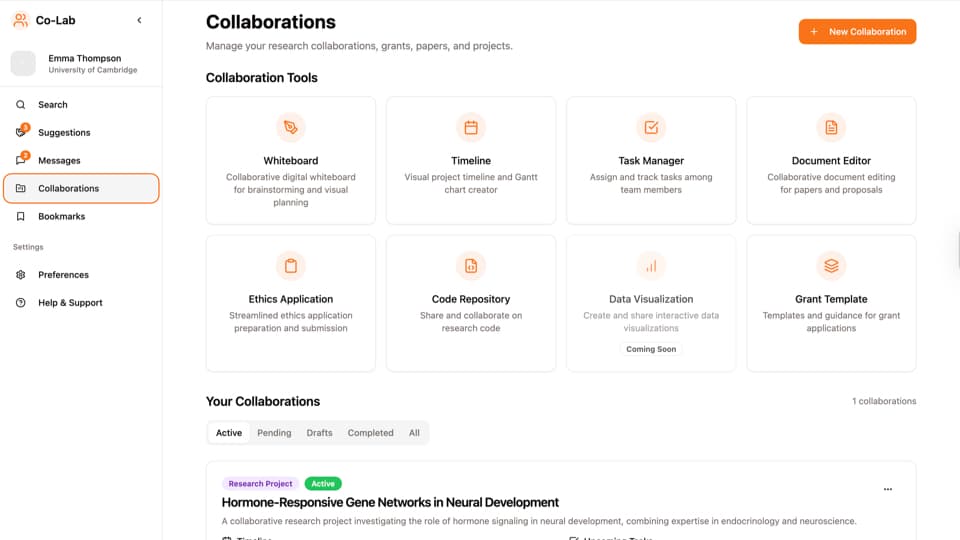Switch to the Drafts tab
Viewport: 960px width, 540px height.
tap(320, 433)
